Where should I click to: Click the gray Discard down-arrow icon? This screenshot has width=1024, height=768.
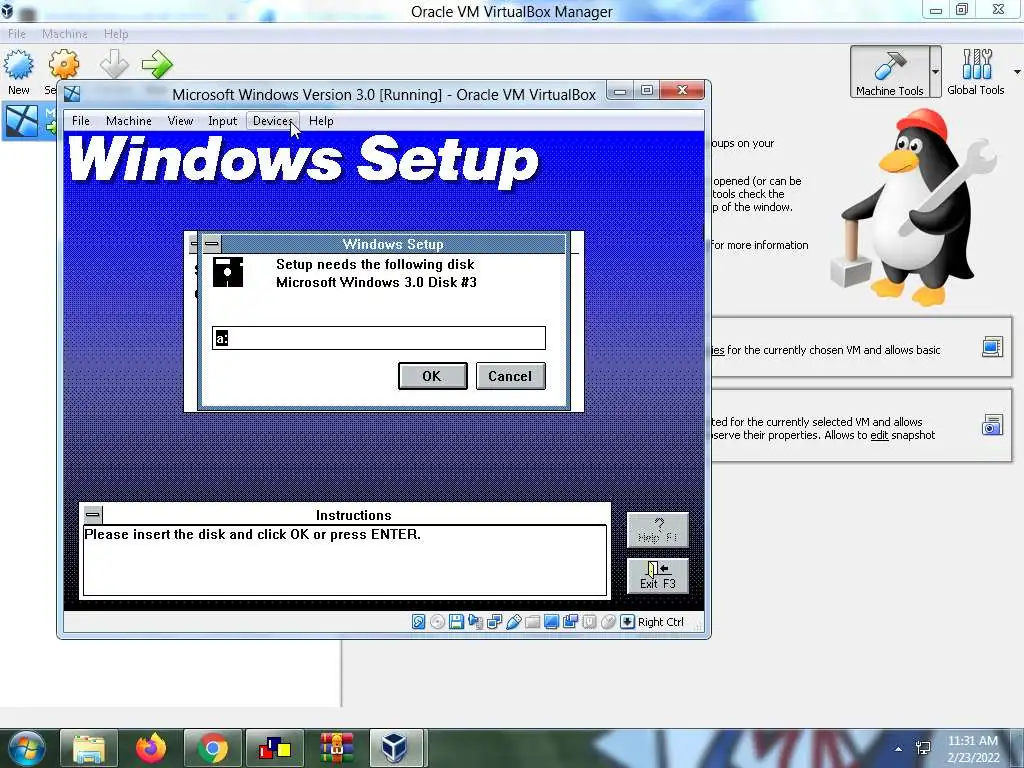[x=114, y=64]
